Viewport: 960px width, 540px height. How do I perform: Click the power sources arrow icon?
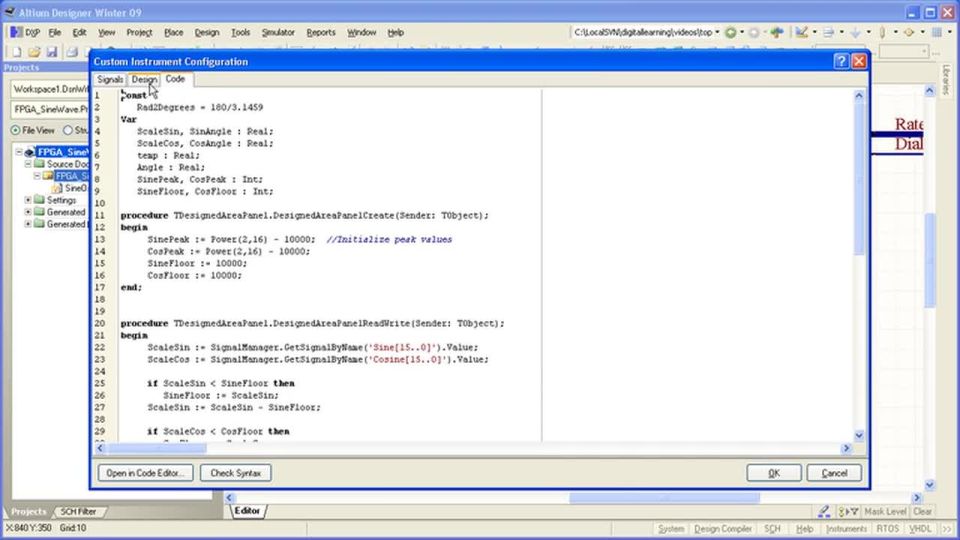coord(855,32)
